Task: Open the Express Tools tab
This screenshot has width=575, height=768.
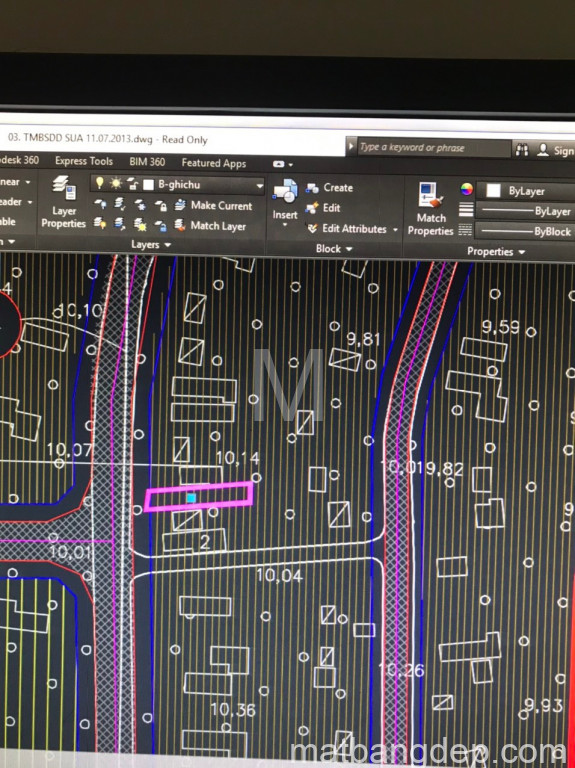Action: (84, 161)
